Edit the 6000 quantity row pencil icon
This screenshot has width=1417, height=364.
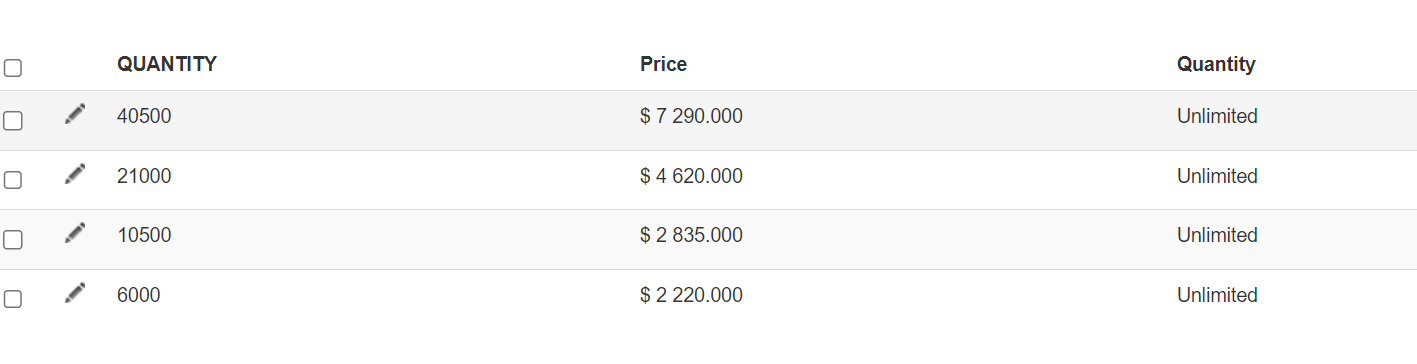point(75,293)
